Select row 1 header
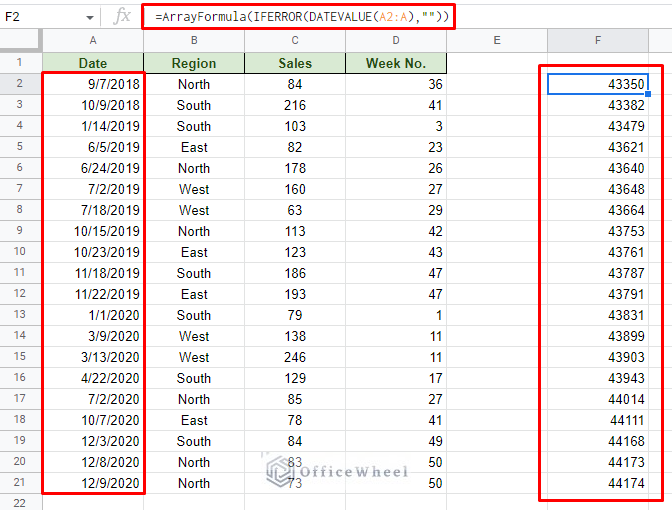This screenshot has width=672, height=510. [20, 63]
